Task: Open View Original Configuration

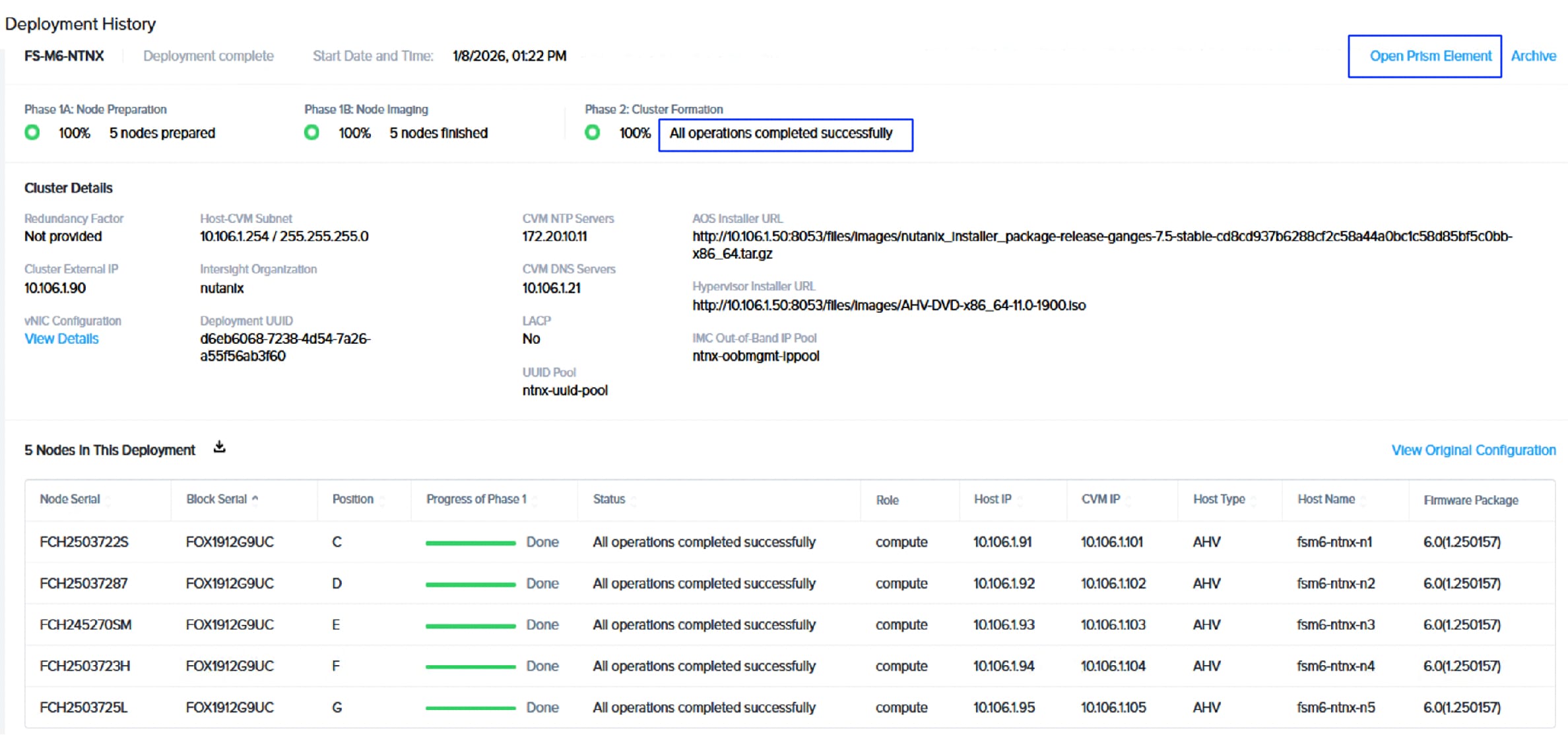Action: click(x=1472, y=450)
